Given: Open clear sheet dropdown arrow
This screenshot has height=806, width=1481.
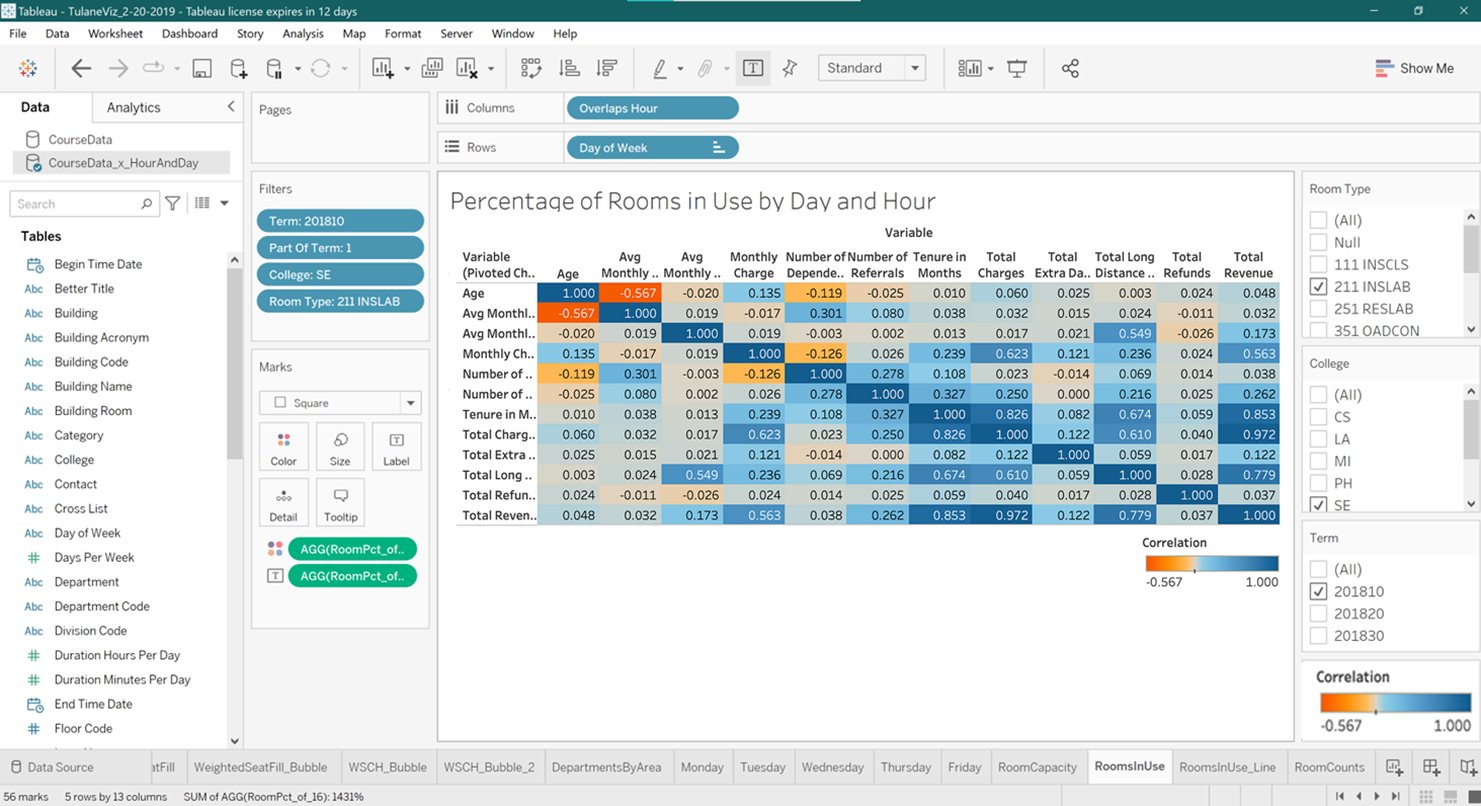Looking at the screenshot, I should point(491,69).
